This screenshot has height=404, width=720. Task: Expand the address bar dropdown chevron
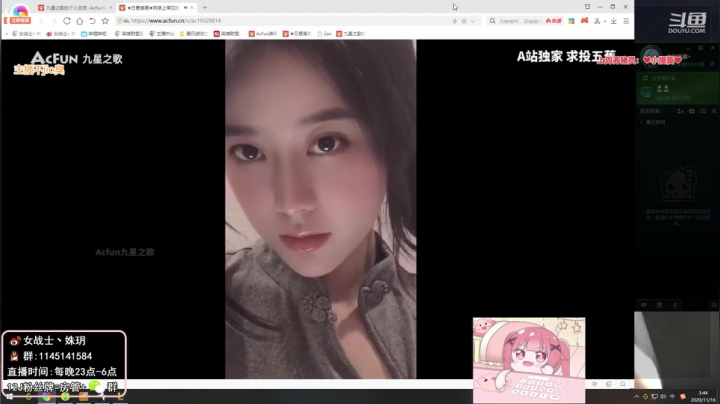pos(472,21)
